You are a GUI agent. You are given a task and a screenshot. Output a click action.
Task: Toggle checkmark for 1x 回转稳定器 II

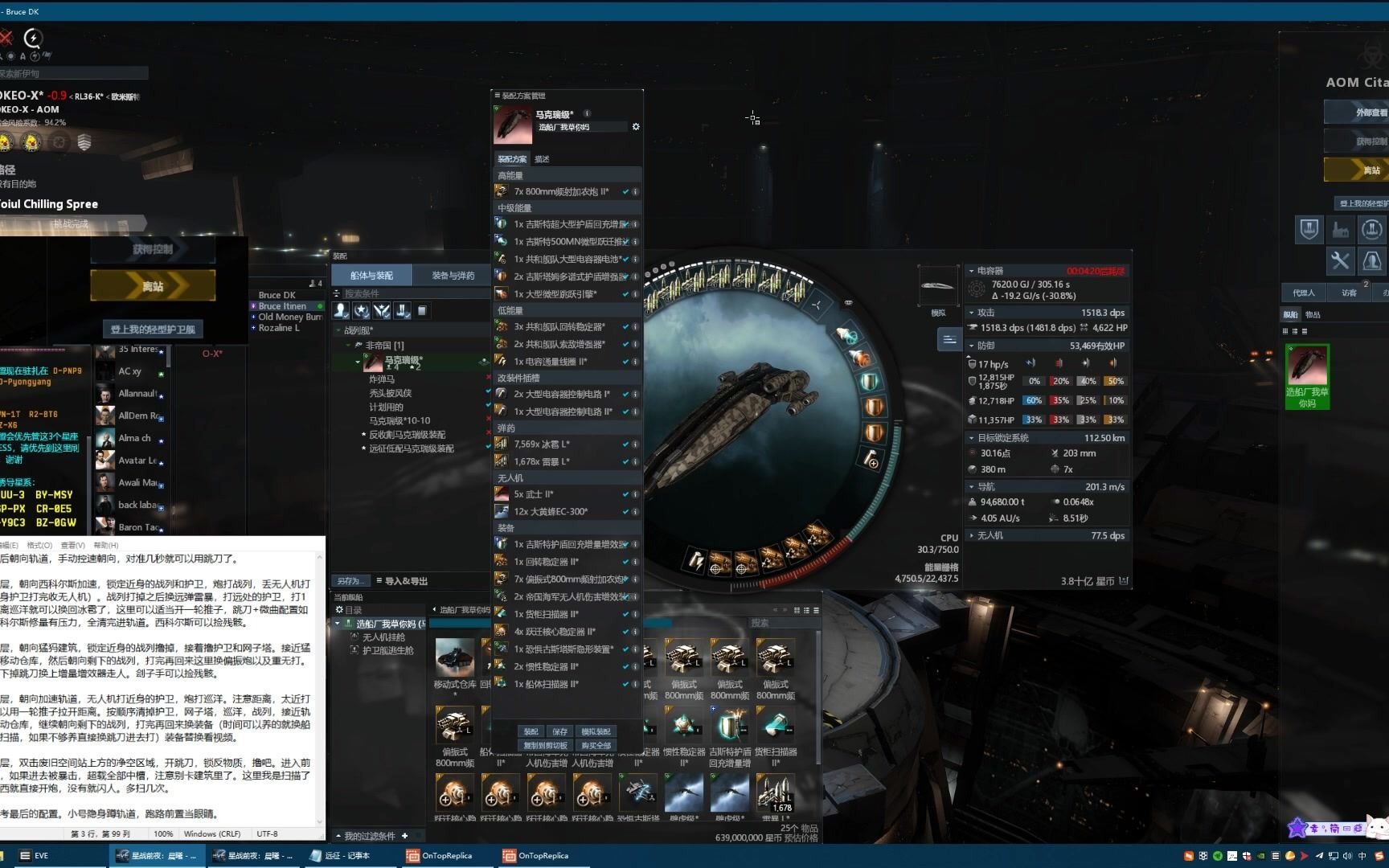pos(625,562)
